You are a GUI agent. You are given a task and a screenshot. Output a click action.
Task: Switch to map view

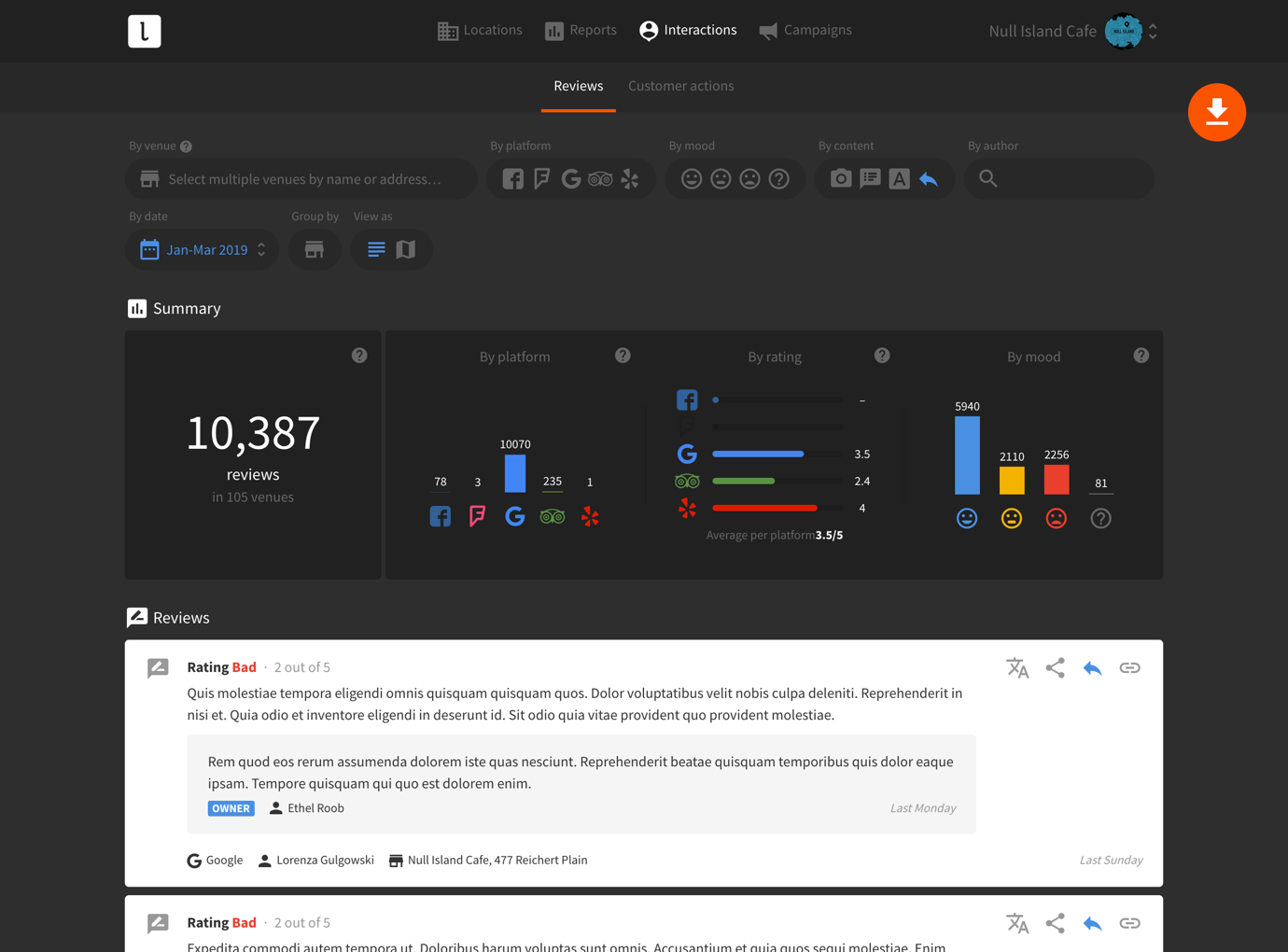point(406,250)
